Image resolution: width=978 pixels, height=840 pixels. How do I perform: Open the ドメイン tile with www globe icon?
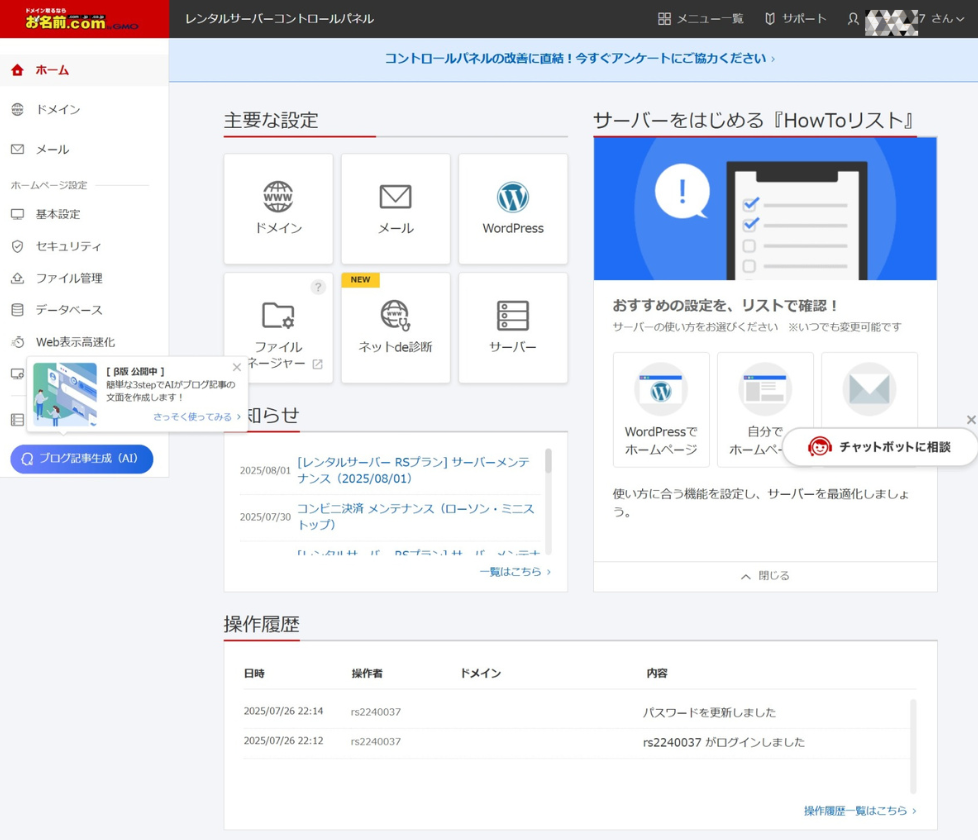point(278,208)
